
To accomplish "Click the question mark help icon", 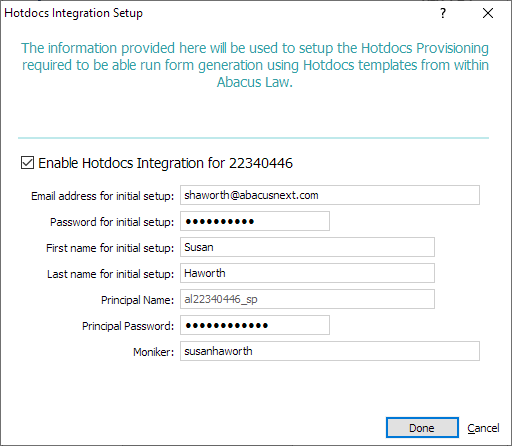I will point(443,13).
